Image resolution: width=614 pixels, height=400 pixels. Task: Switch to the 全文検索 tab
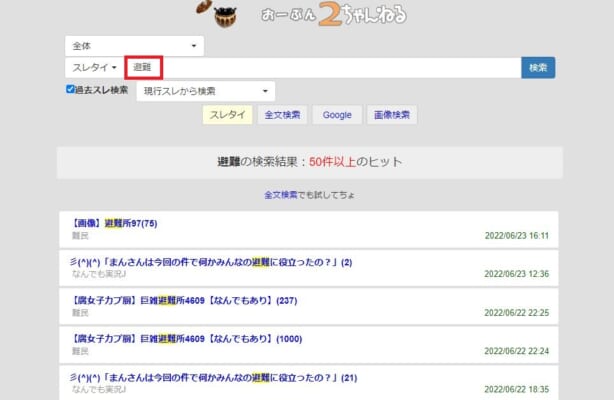(x=282, y=115)
